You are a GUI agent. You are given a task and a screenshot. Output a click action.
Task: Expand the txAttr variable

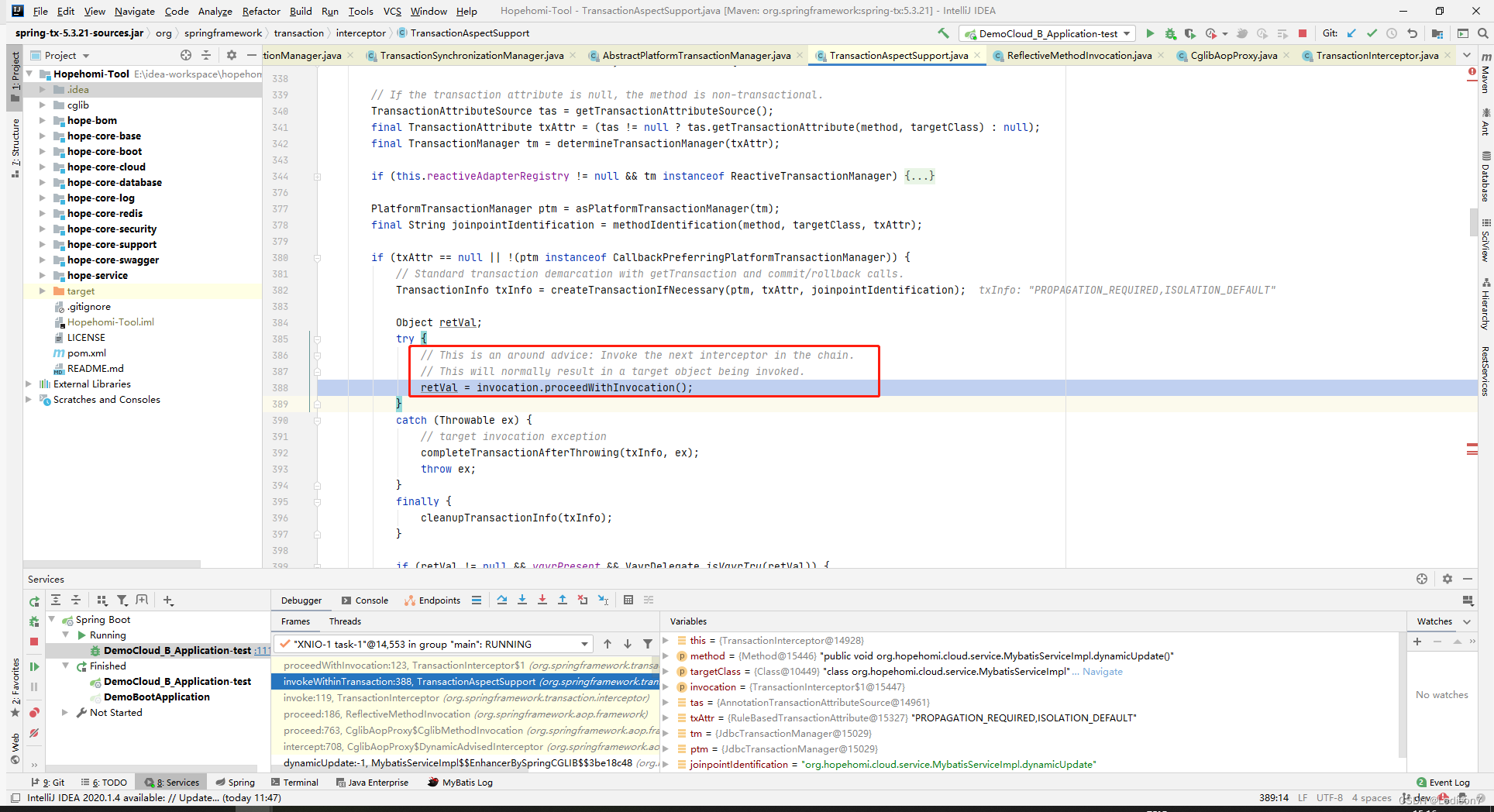(666, 717)
